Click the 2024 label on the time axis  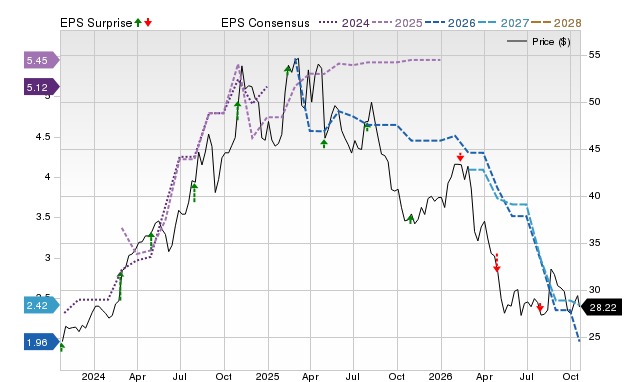coord(93,376)
